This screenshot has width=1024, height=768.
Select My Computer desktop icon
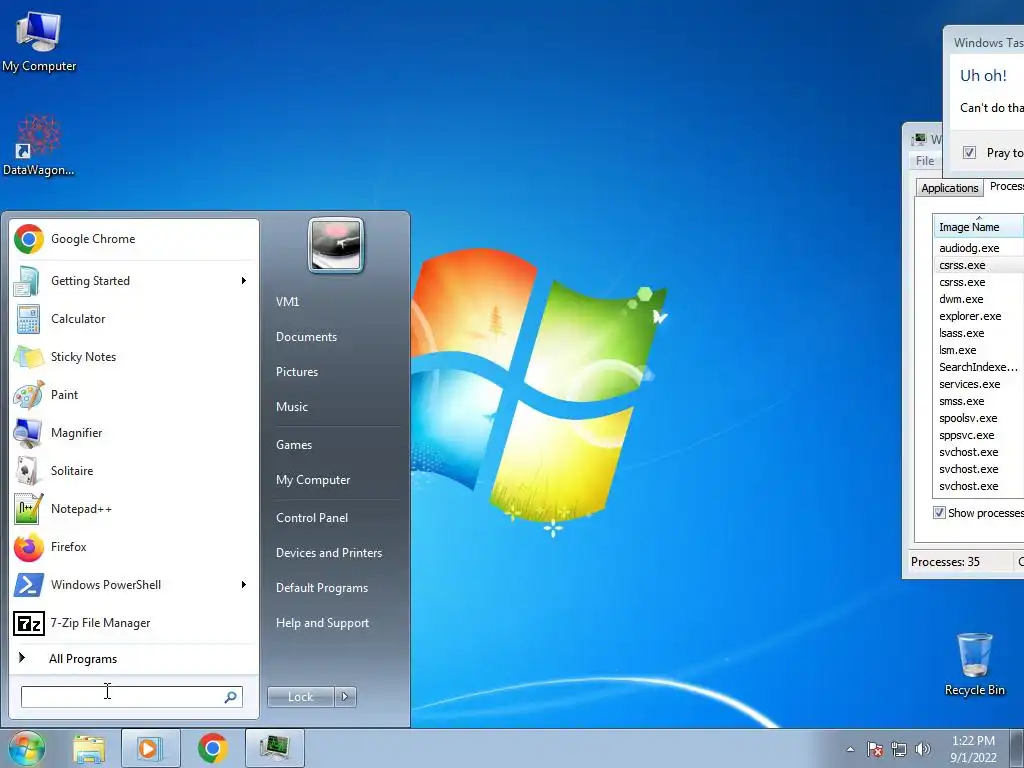(39, 42)
